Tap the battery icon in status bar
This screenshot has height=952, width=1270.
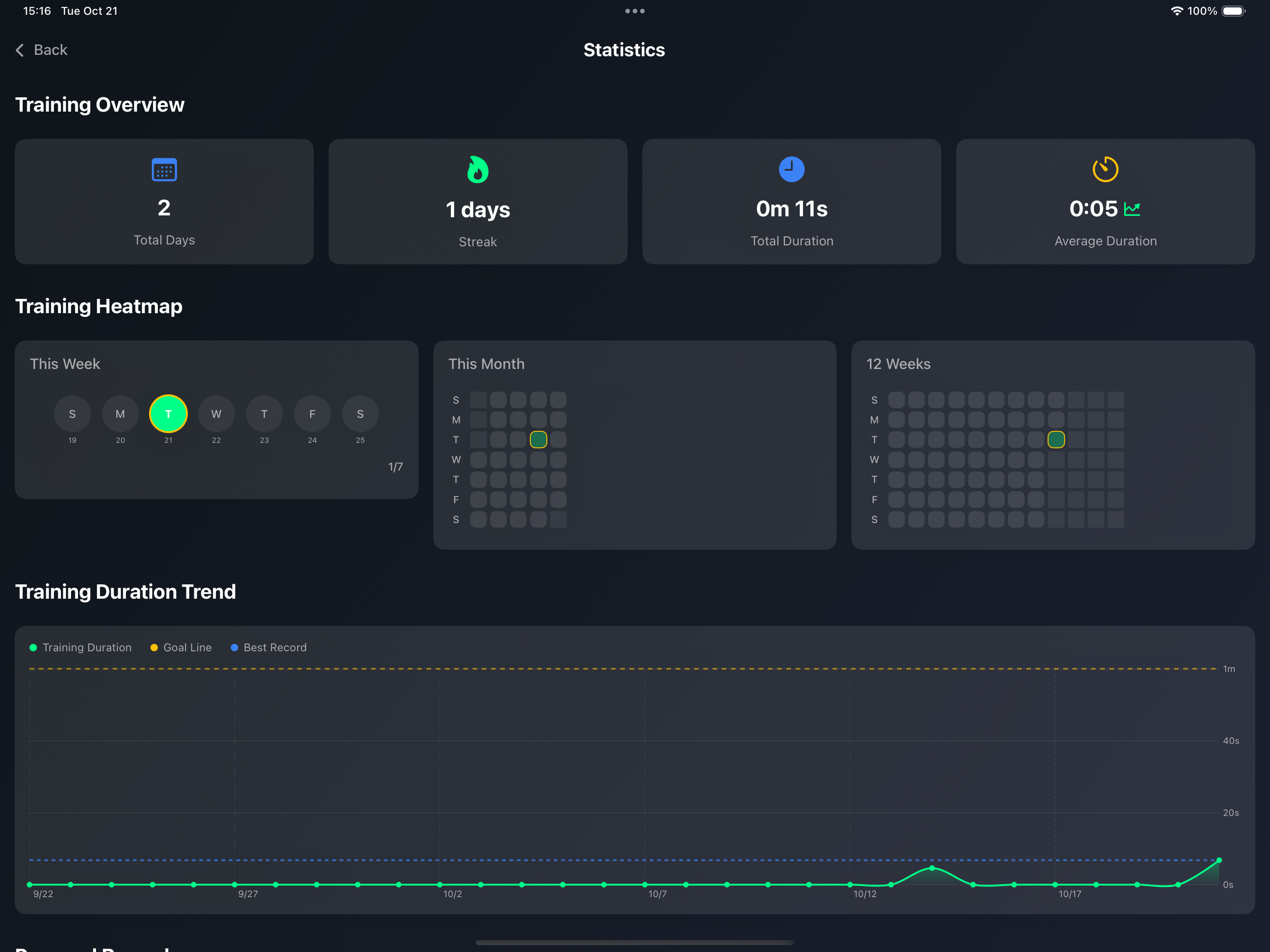(1233, 11)
